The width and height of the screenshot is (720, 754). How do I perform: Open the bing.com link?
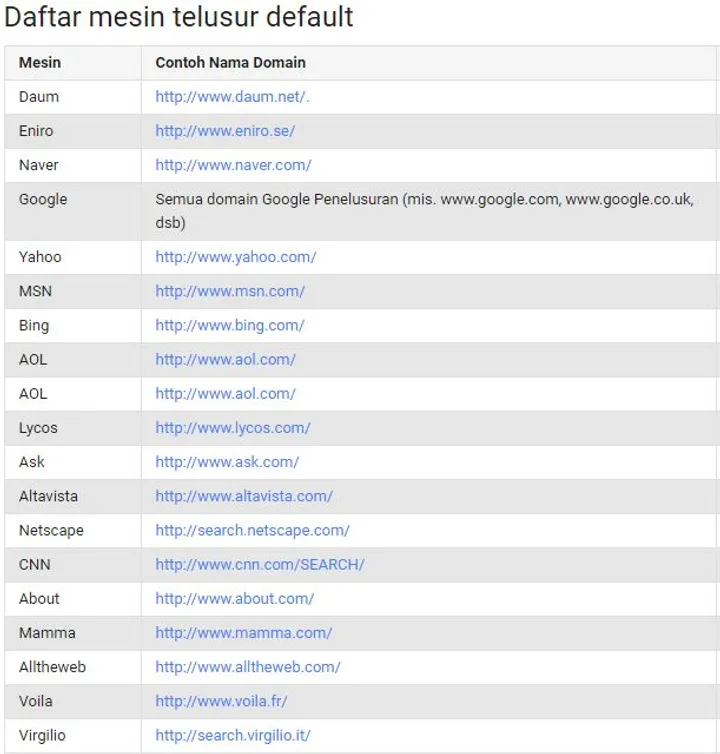[x=230, y=325]
